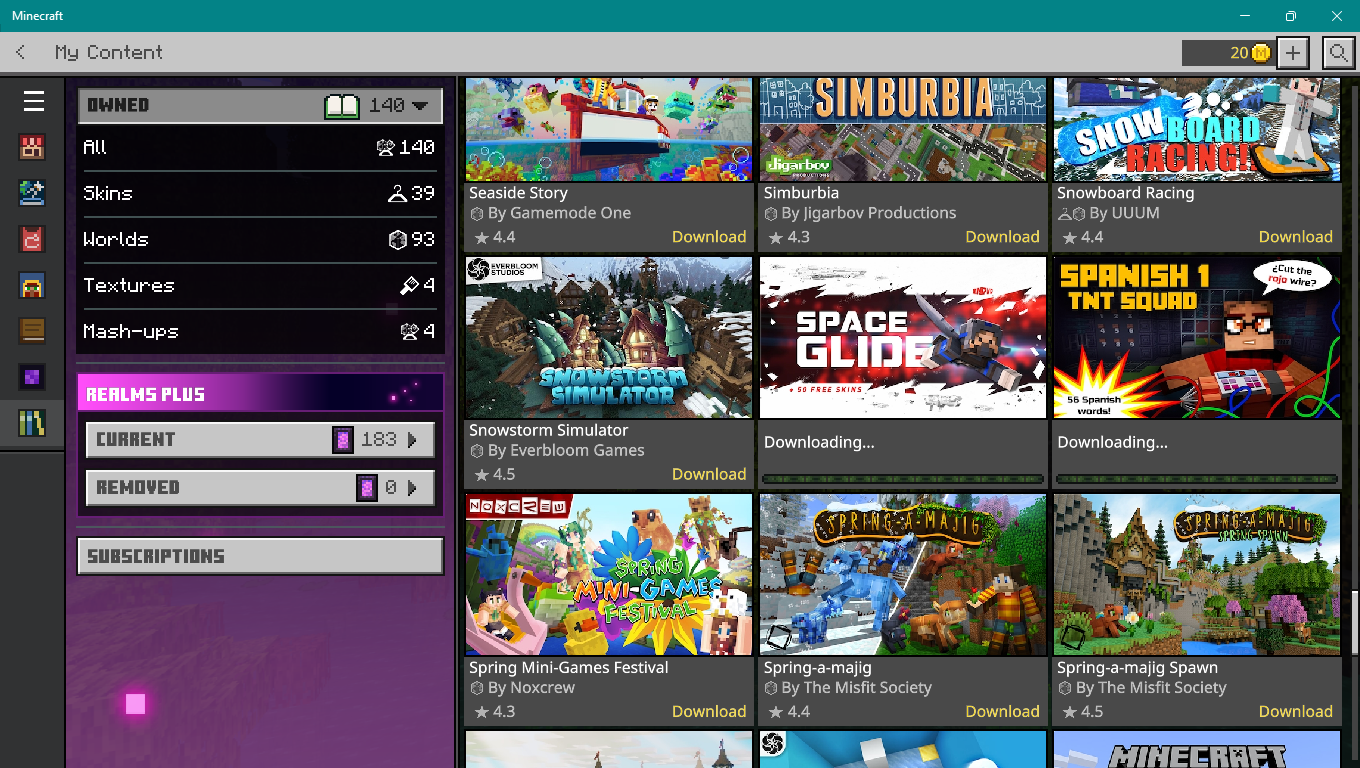Download Simburbia
Viewport: 1360px width, 768px height.
pos(1003,237)
